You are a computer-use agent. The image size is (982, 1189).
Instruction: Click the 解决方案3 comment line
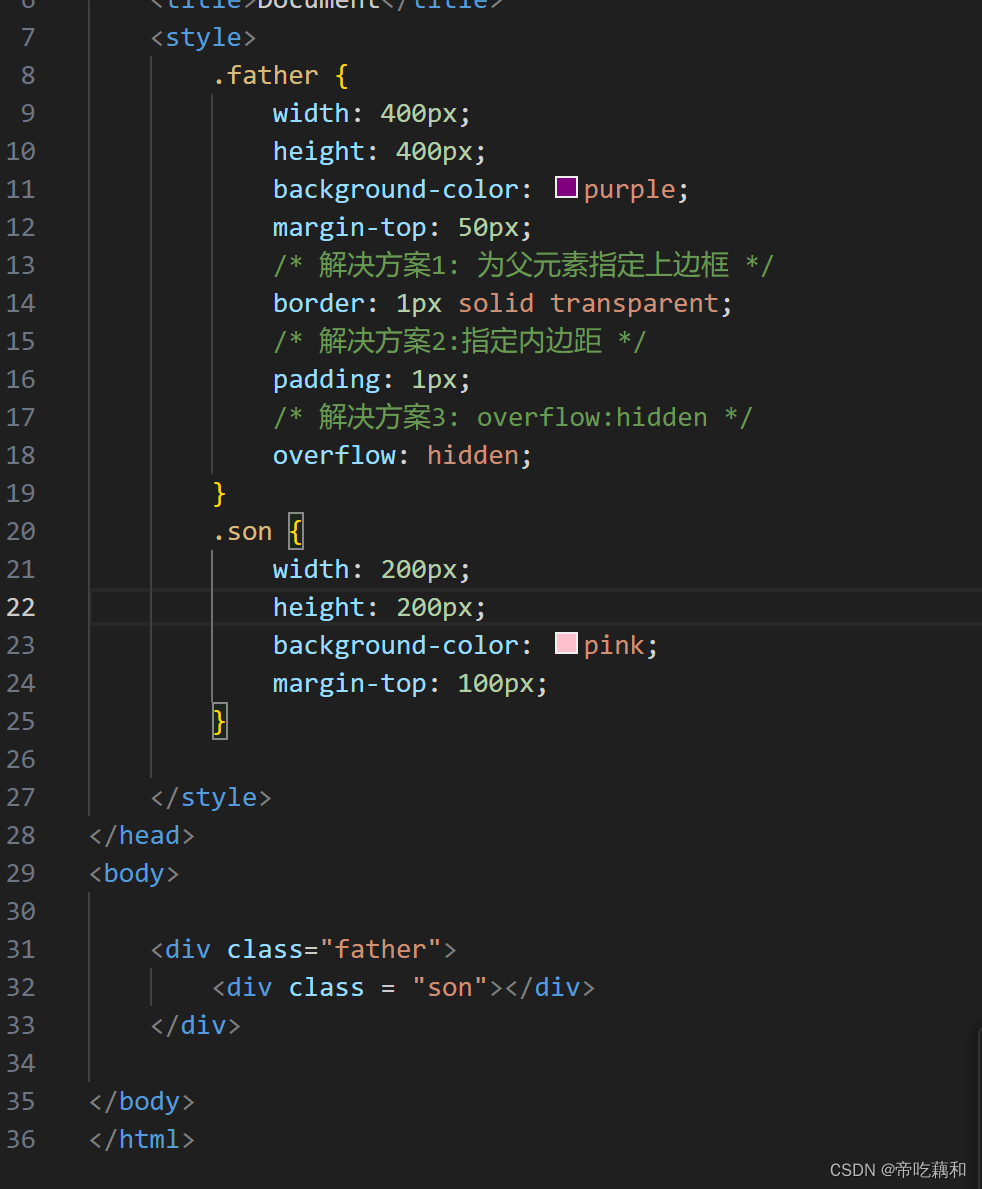pos(513,417)
